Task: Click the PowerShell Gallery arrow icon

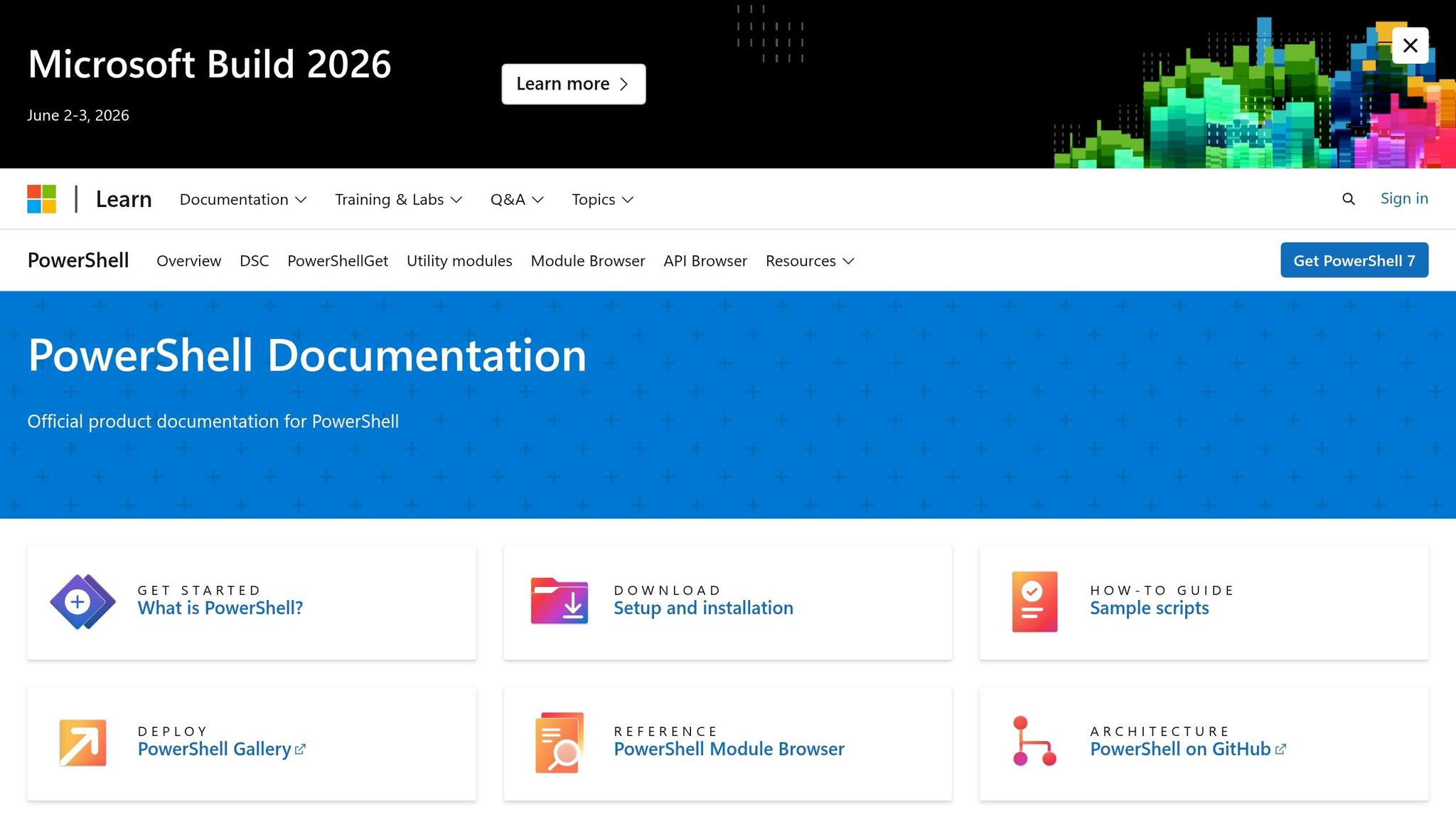Action: click(82, 743)
